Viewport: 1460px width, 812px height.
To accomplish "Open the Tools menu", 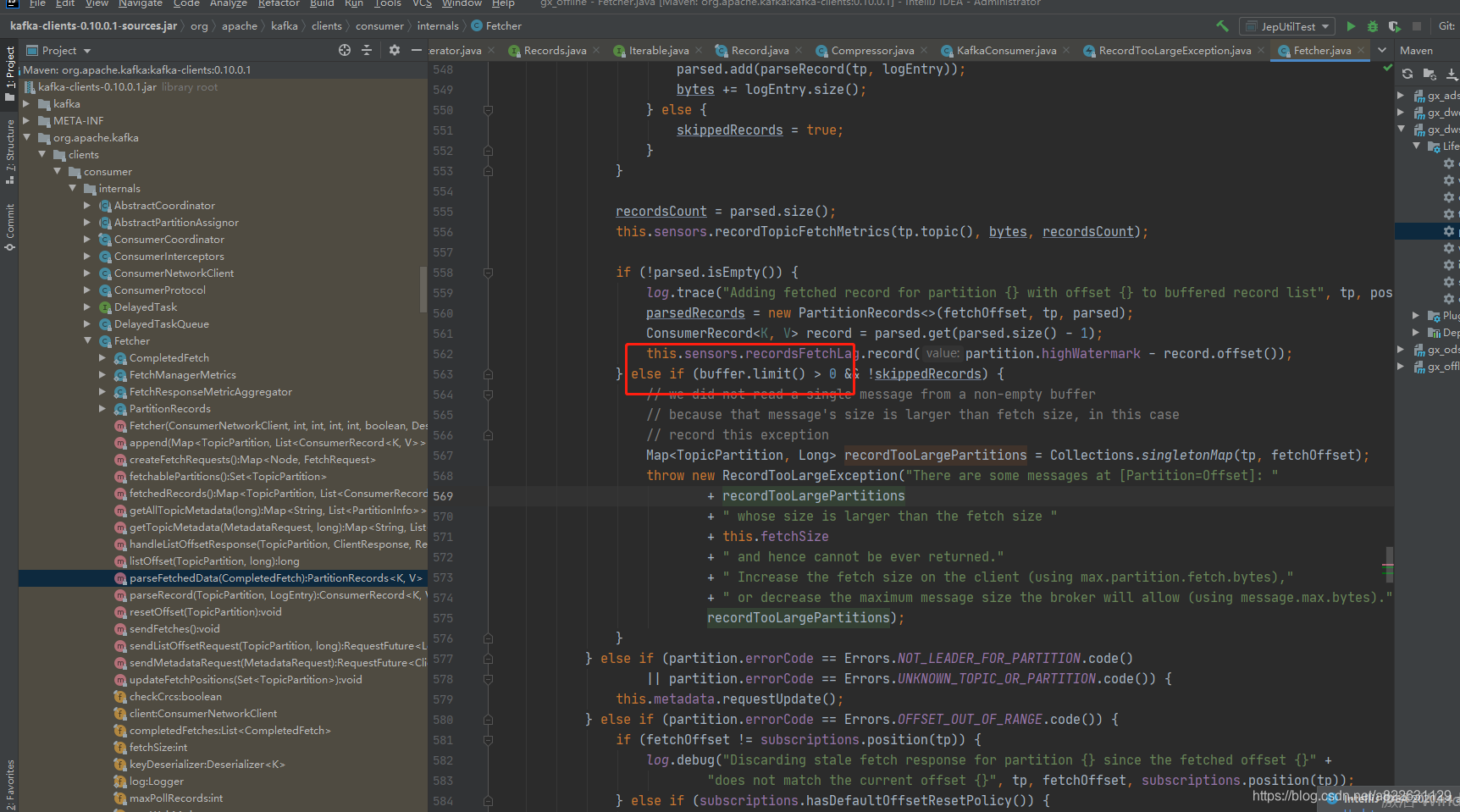I will (x=388, y=3).
